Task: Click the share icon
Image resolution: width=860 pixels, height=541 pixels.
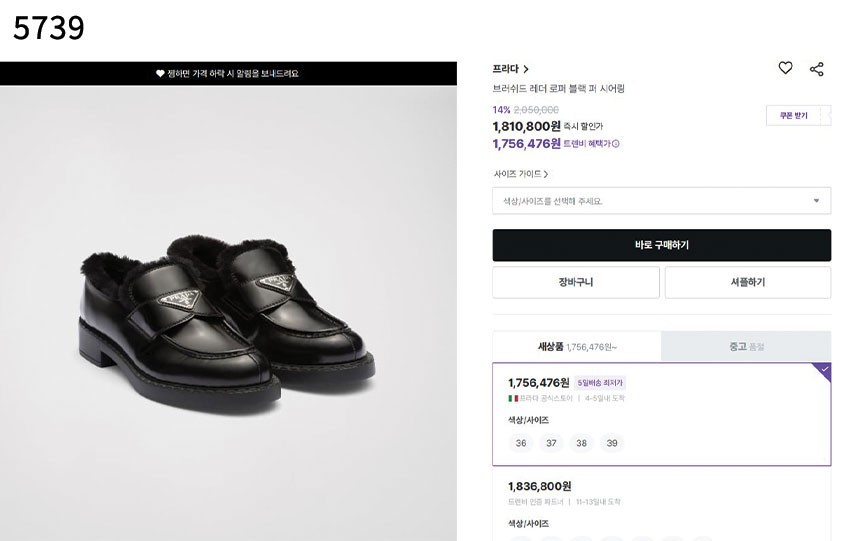Action: pyautogui.click(x=817, y=69)
